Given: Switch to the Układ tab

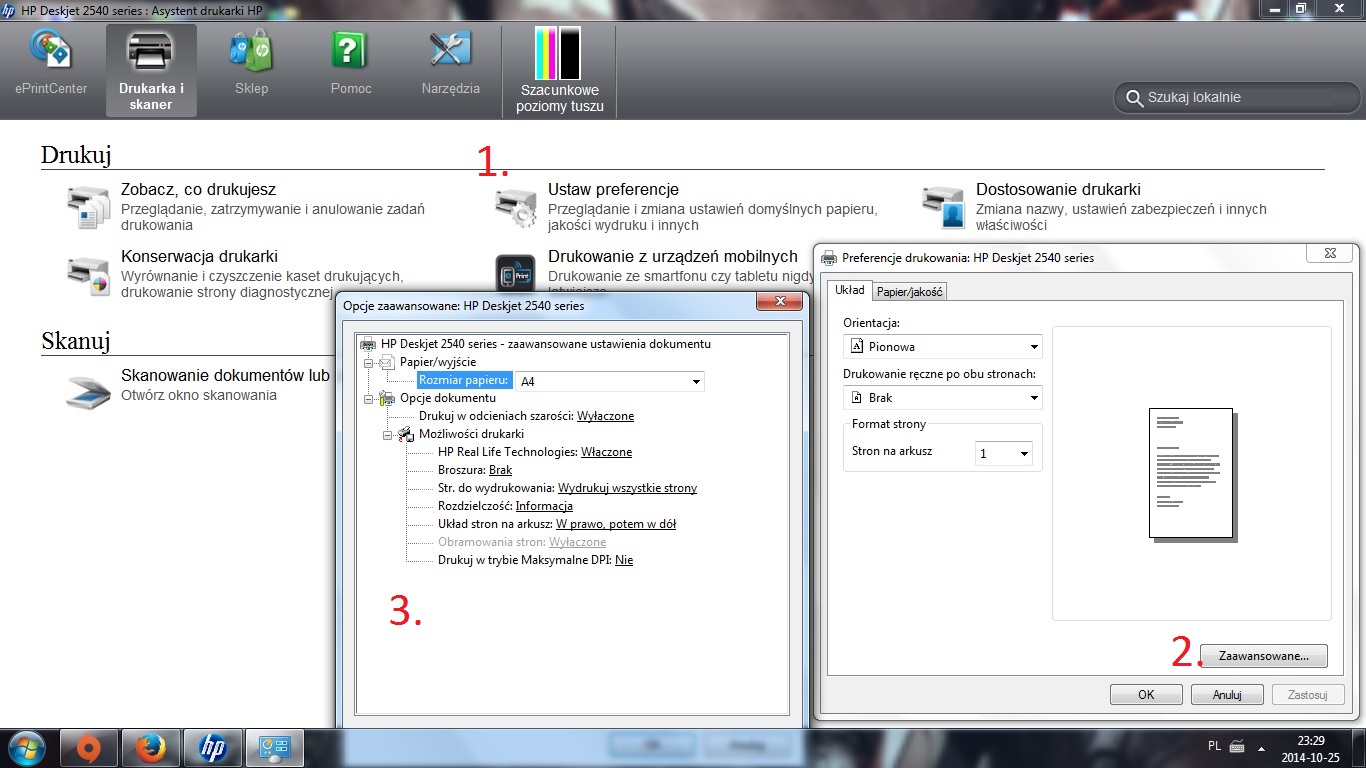Looking at the screenshot, I should [849, 290].
